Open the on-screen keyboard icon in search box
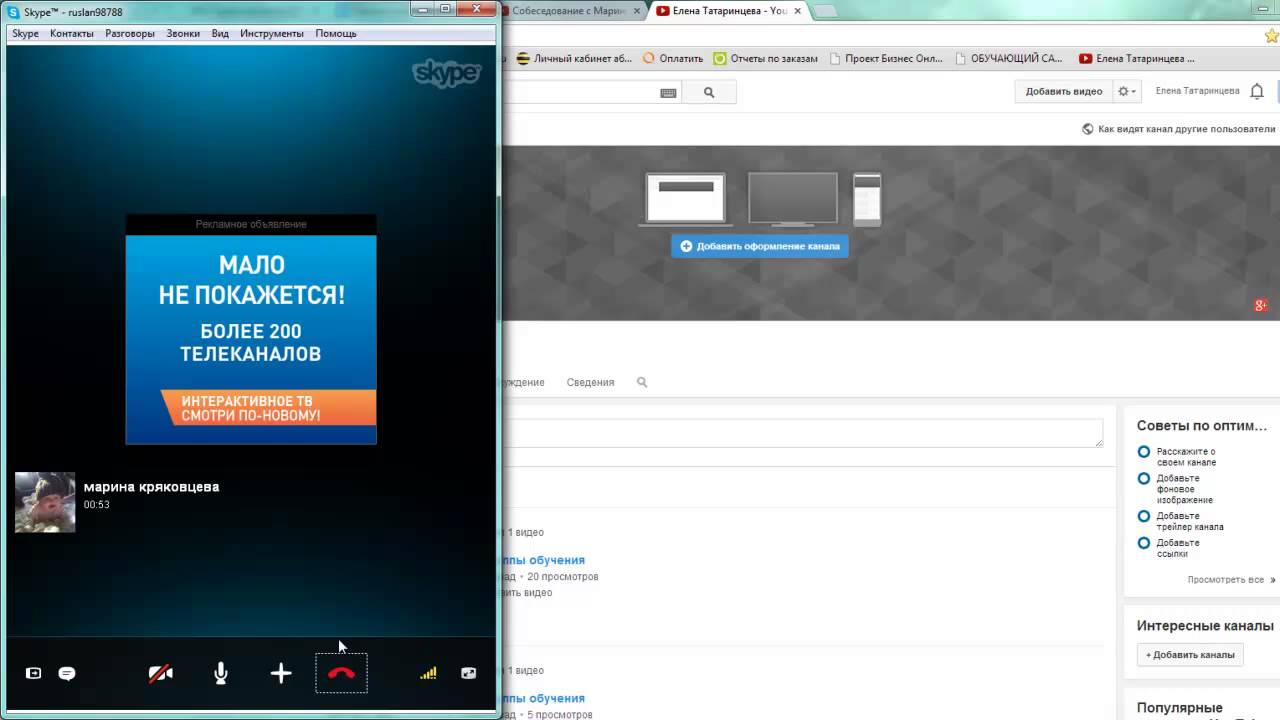The image size is (1280, 720). tap(668, 93)
